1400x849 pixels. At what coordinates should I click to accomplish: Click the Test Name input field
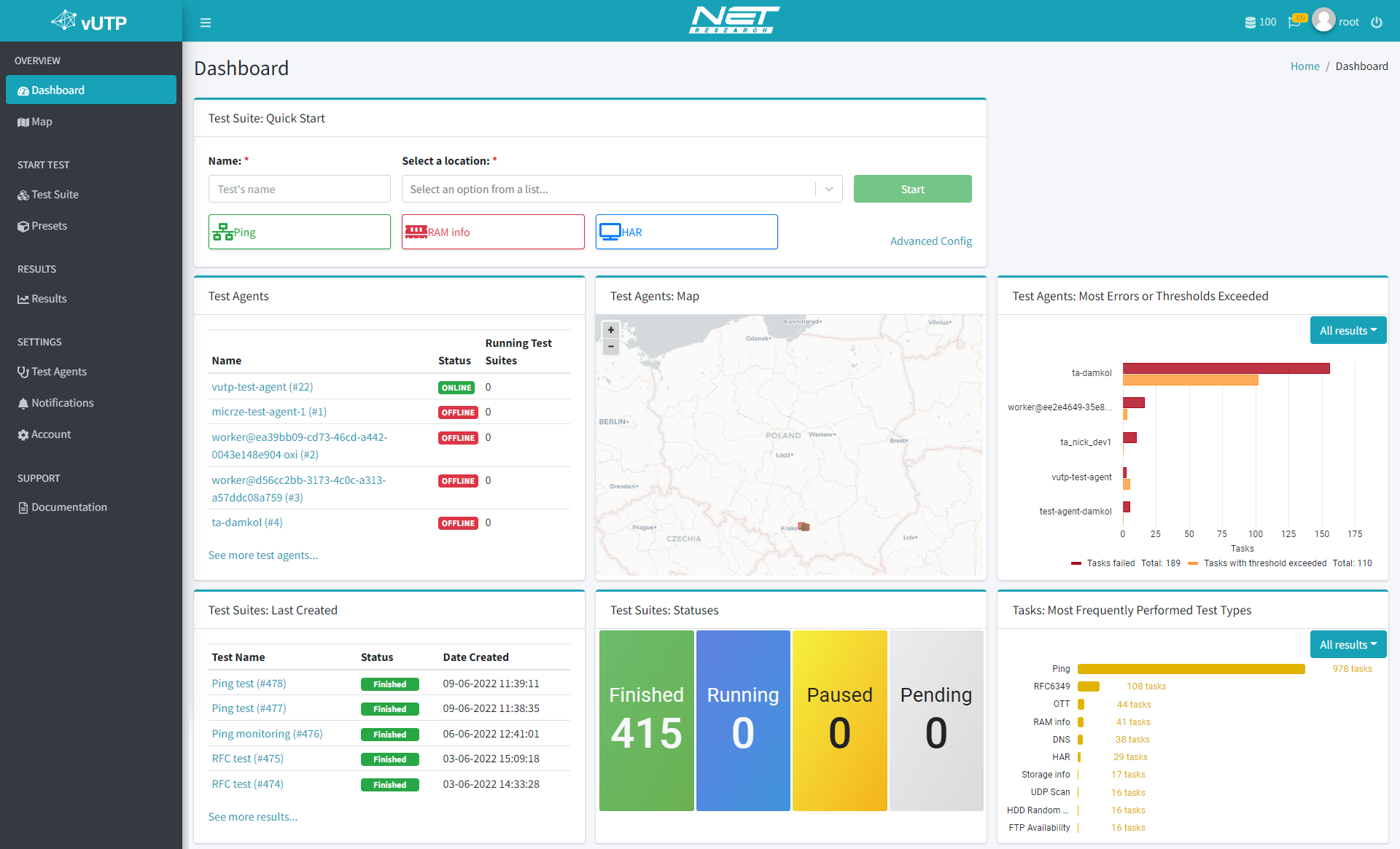pos(298,187)
